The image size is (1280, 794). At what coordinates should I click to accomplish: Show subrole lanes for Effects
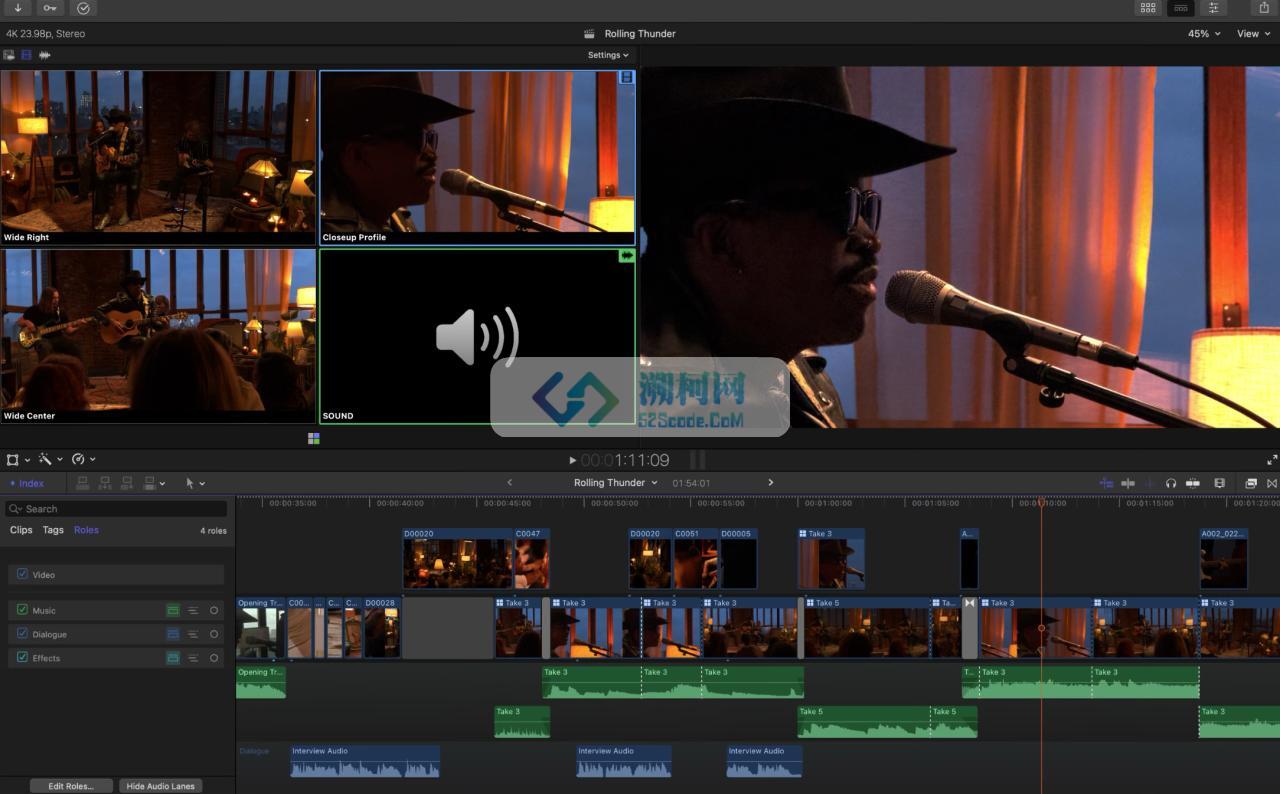point(193,658)
